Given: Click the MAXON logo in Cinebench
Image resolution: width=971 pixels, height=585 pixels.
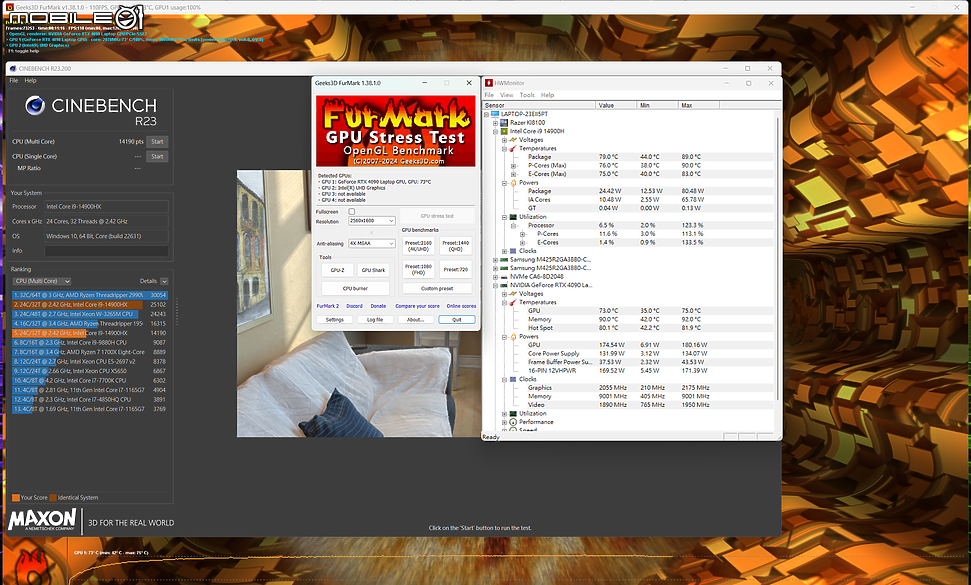Looking at the screenshot, I should (x=42, y=519).
